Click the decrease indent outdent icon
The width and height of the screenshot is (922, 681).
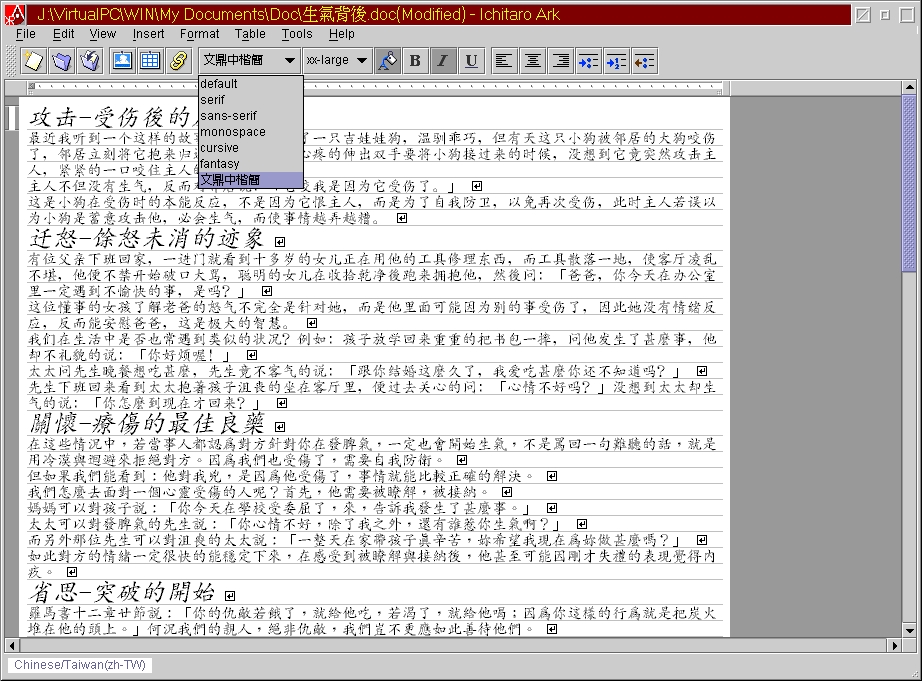644,61
